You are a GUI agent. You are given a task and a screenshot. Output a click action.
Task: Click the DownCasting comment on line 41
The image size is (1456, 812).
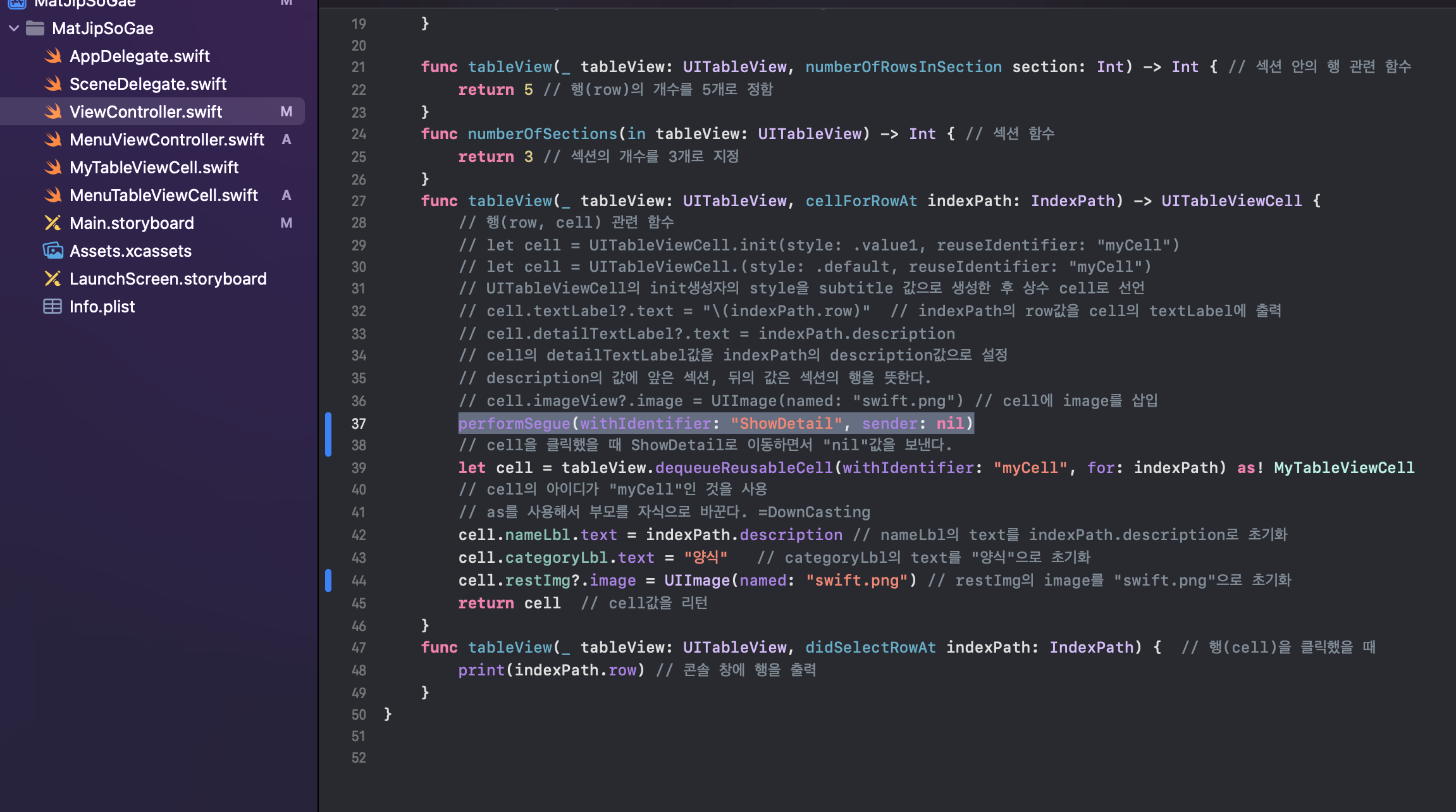(x=664, y=512)
